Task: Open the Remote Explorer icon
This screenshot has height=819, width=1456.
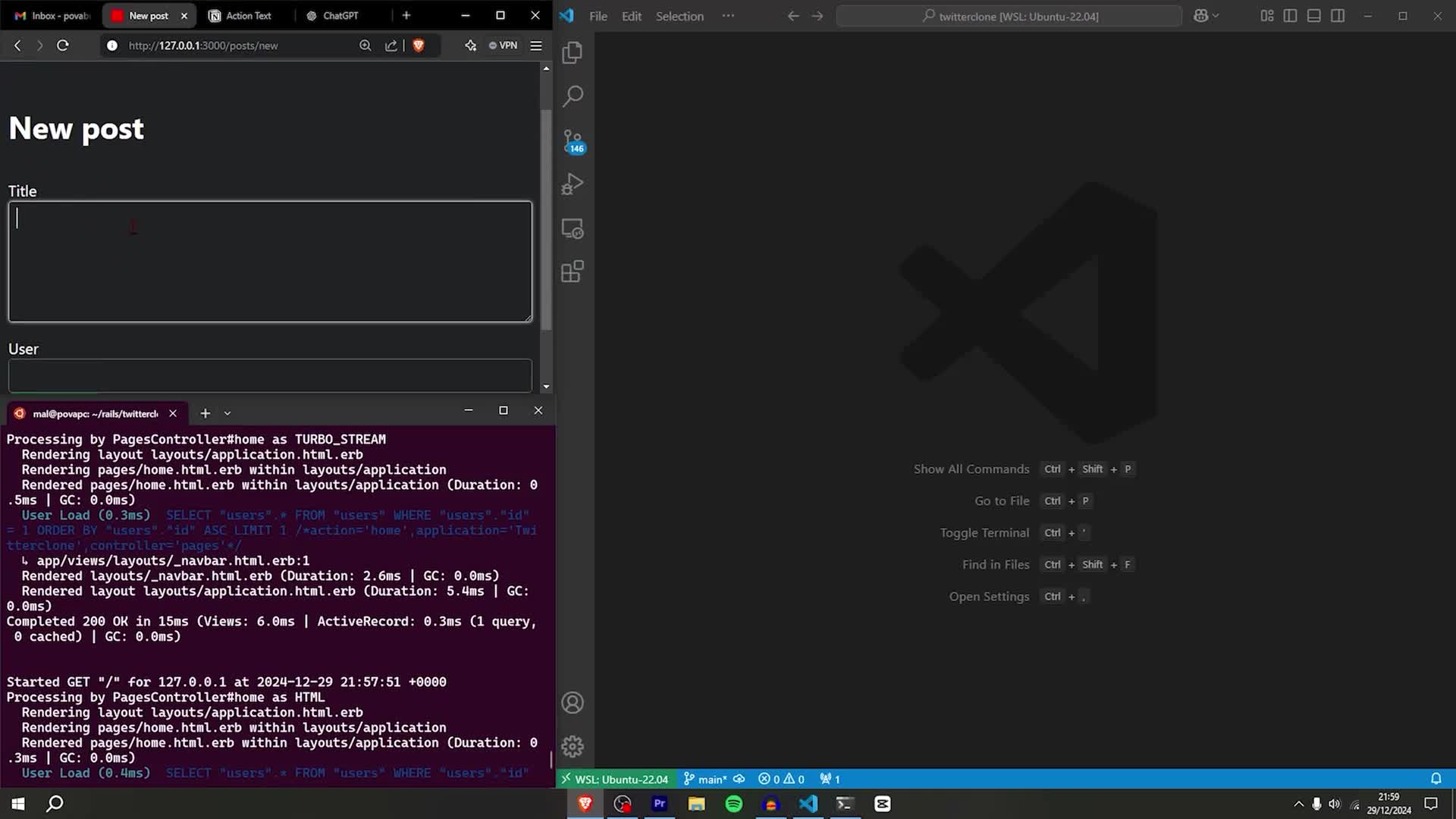Action: tap(573, 228)
